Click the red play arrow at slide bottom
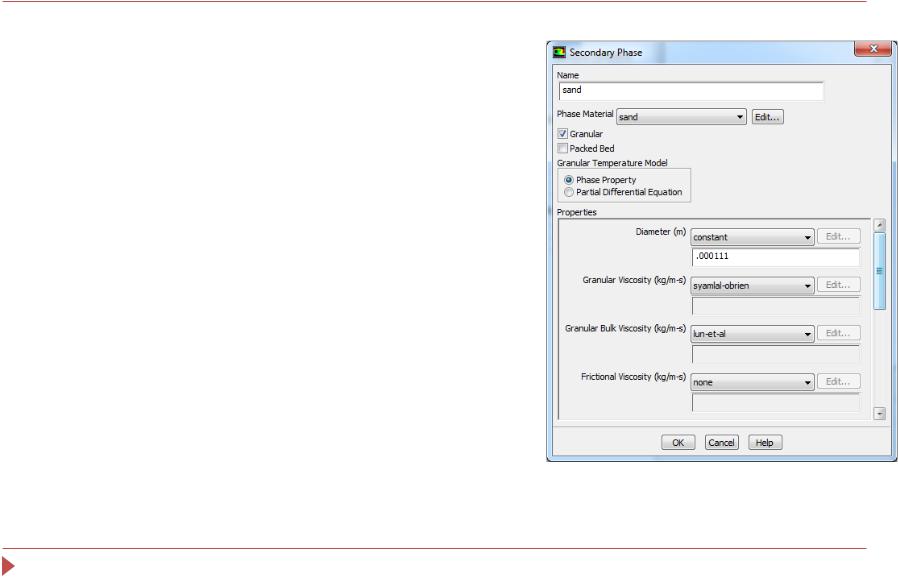The image size is (898, 578). click(x=8, y=566)
